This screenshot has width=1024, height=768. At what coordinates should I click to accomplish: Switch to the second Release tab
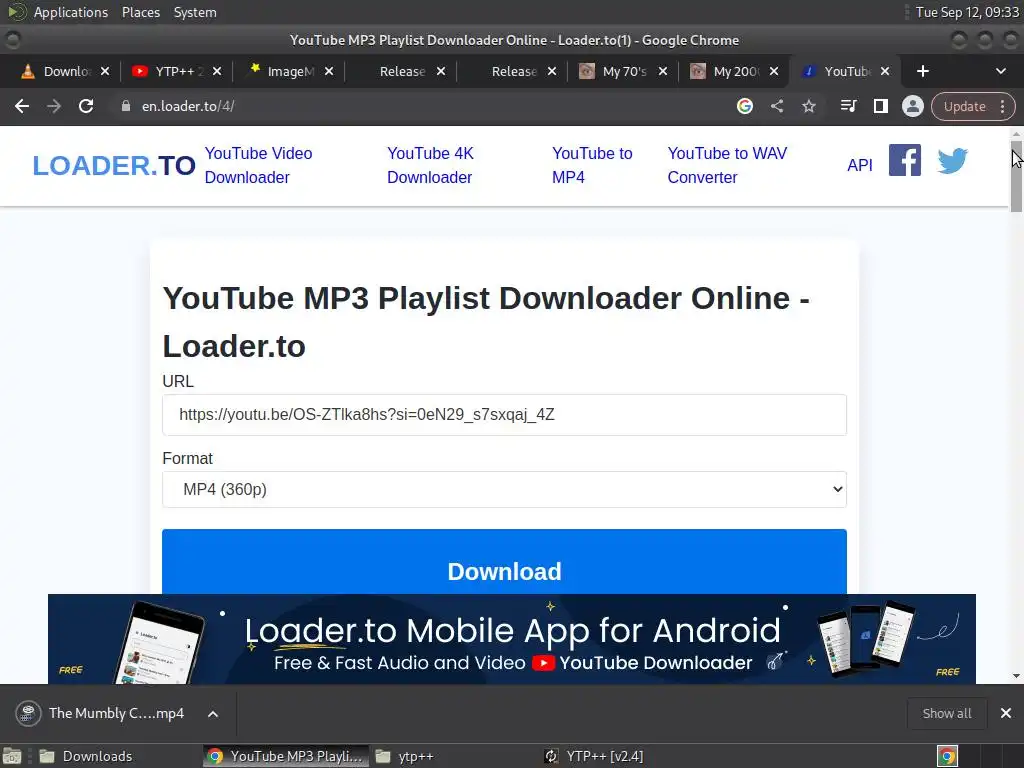pyautogui.click(x=511, y=71)
